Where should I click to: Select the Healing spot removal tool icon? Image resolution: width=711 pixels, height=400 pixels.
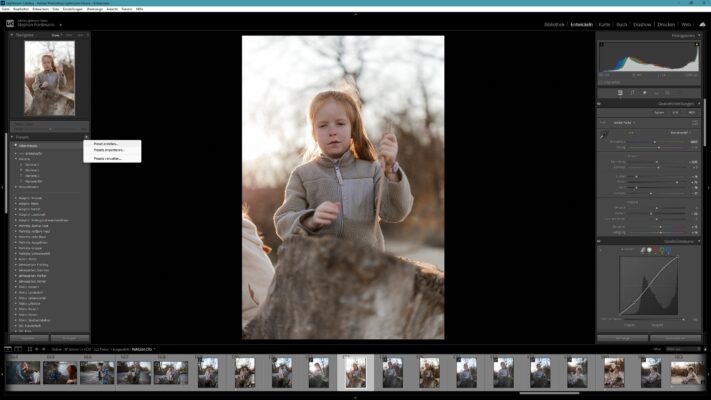644,93
